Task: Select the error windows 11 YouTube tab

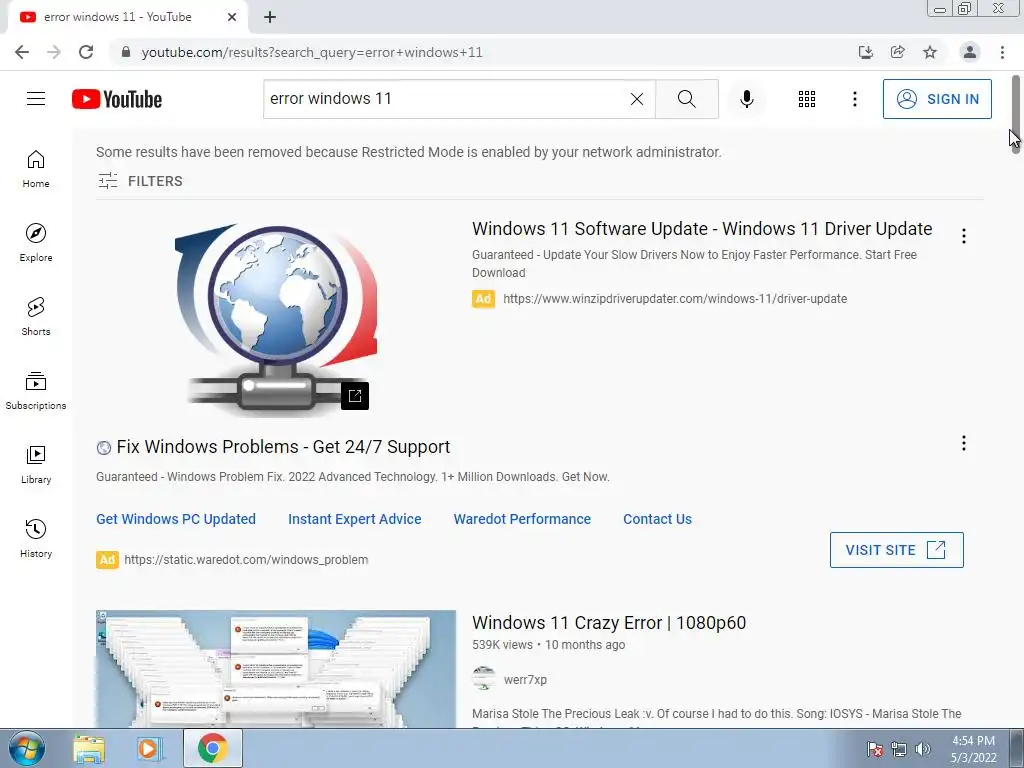Action: (x=118, y=17)
